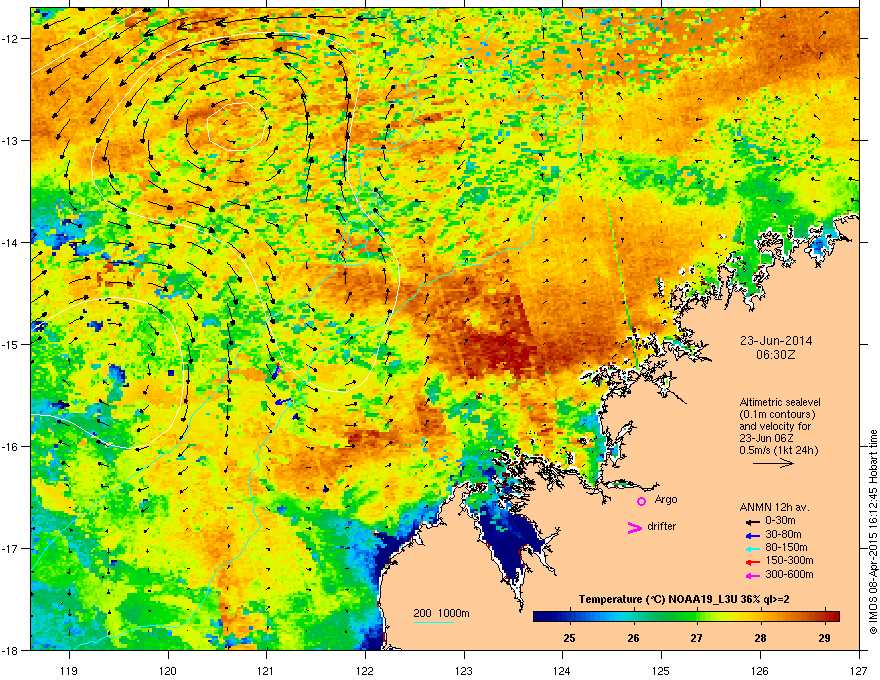The width and height of the screenshot is (880, 680).
Task: Click longitude axis label 122
Action: (x=365, y=670)
